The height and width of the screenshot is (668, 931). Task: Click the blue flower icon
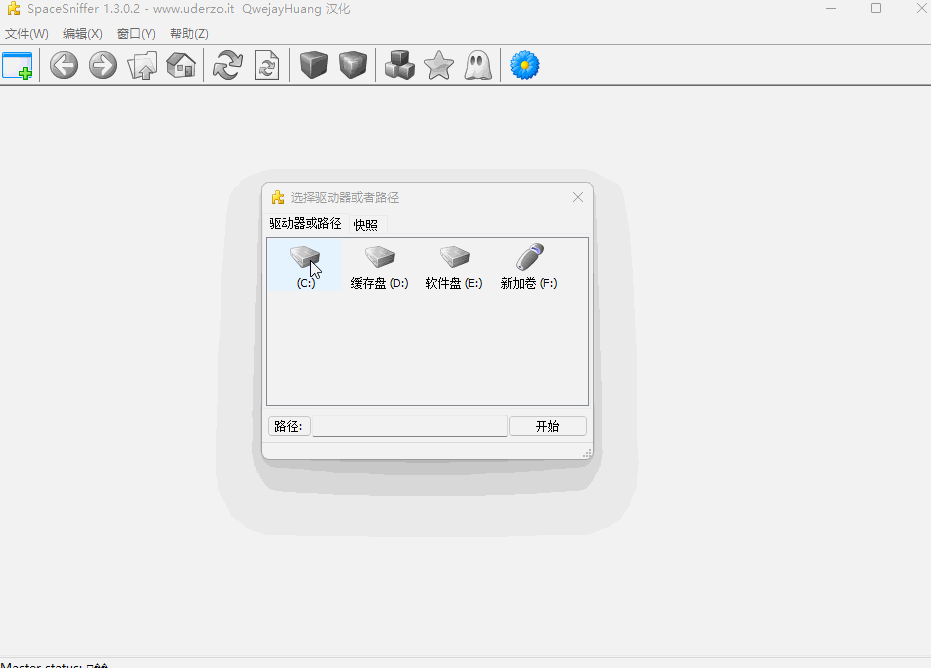(525, 66)
